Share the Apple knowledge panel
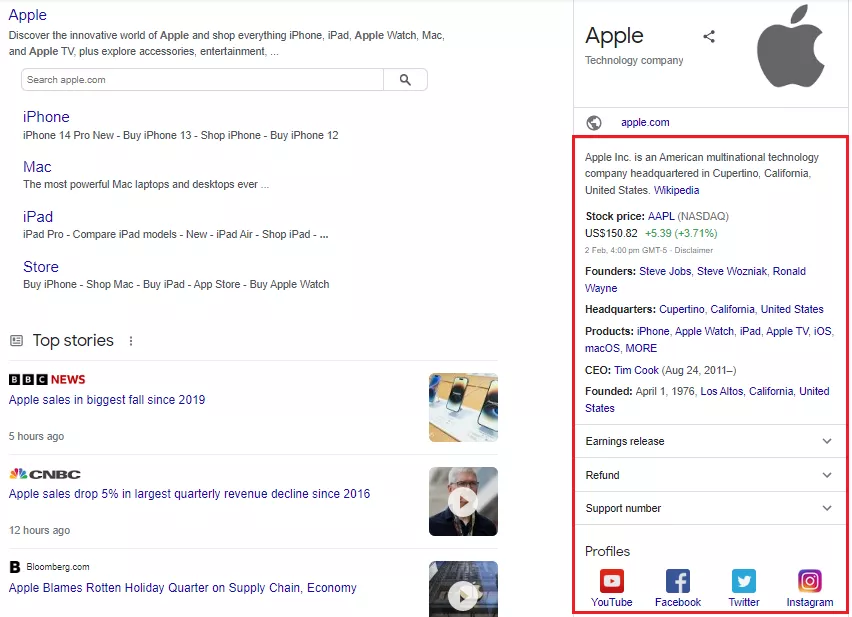This screenshot has width=852, height=617. point(709,36)
